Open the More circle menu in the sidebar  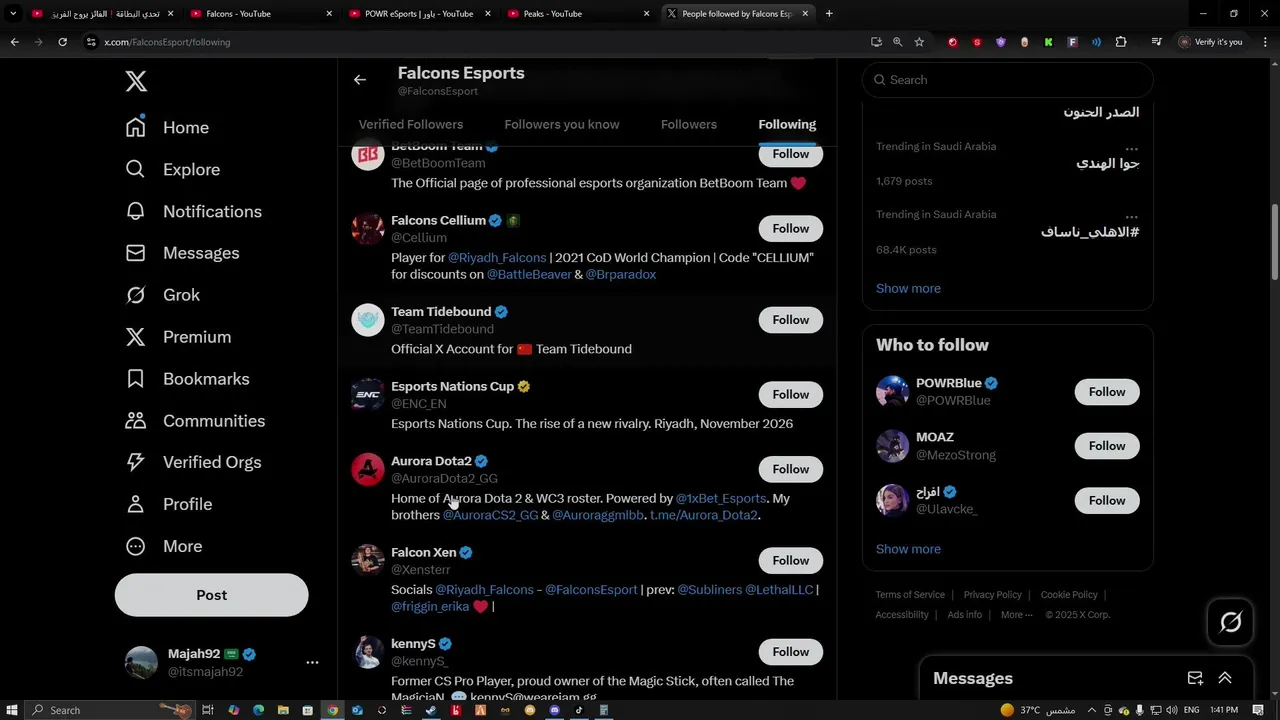(136, 546)
